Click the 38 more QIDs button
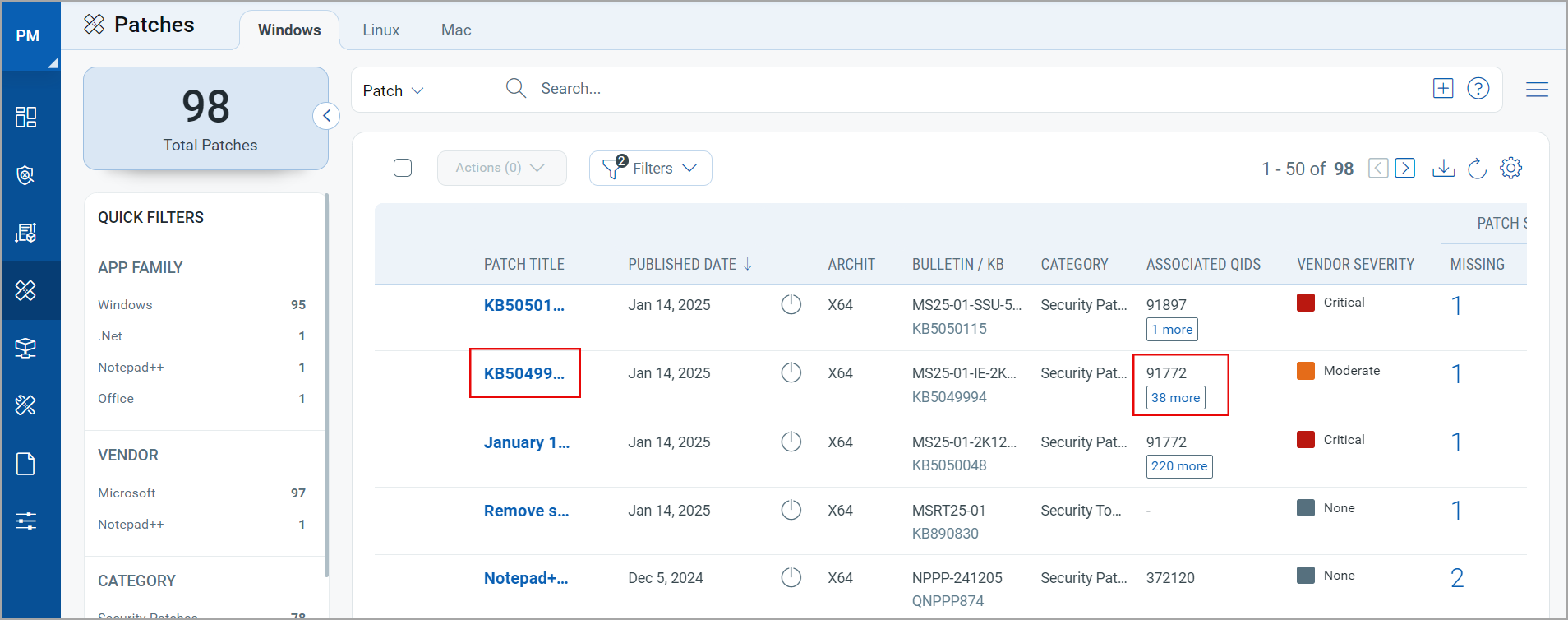 point(1175,398)
